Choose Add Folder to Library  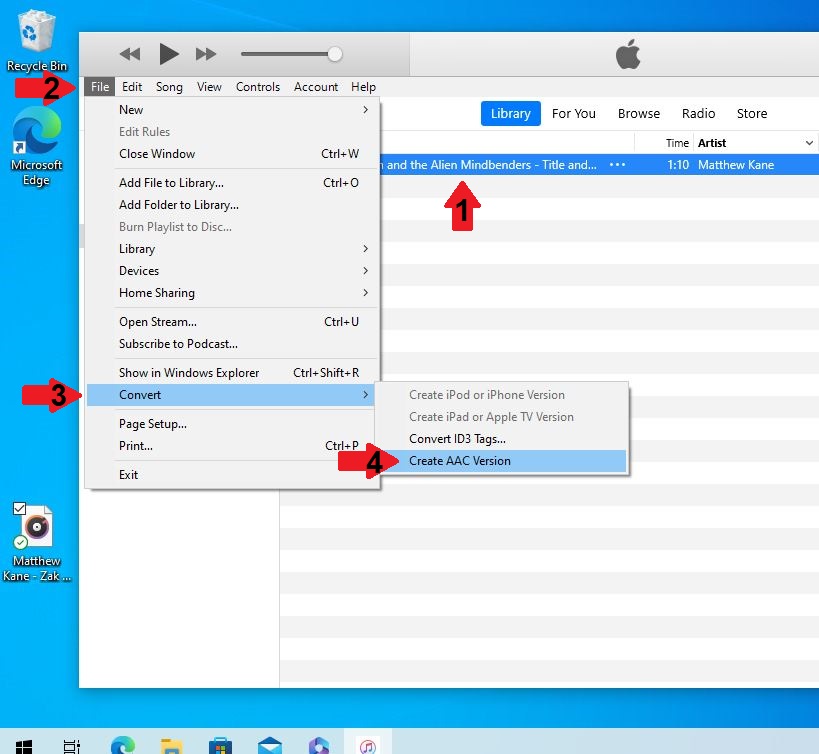point(232,205)
